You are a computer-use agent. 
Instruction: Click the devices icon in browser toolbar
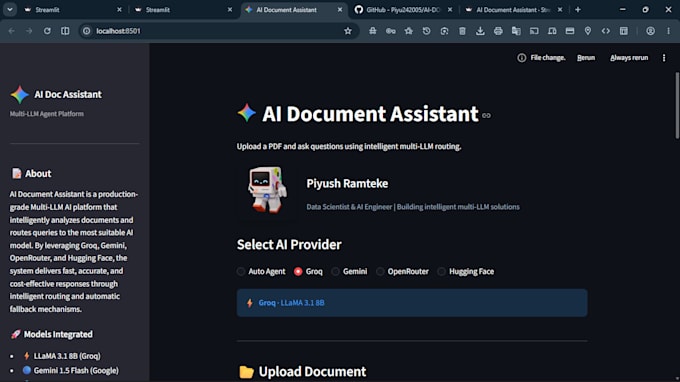(552, 31)
